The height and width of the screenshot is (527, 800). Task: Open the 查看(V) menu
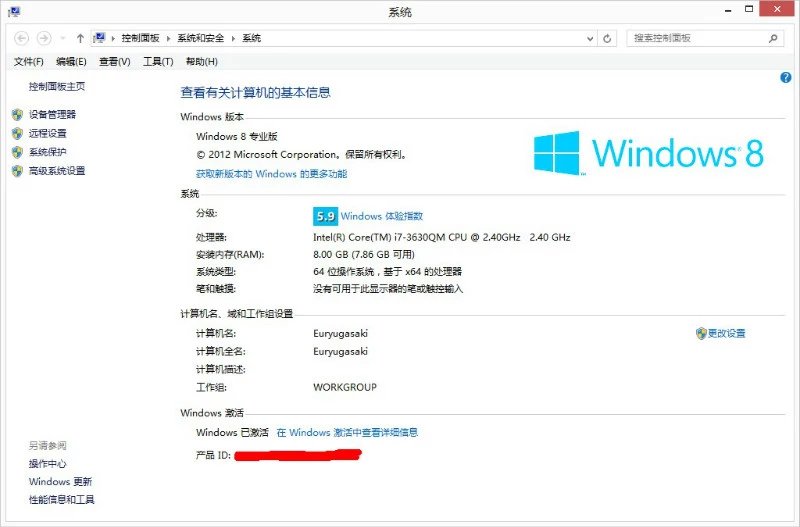[114, 62]
